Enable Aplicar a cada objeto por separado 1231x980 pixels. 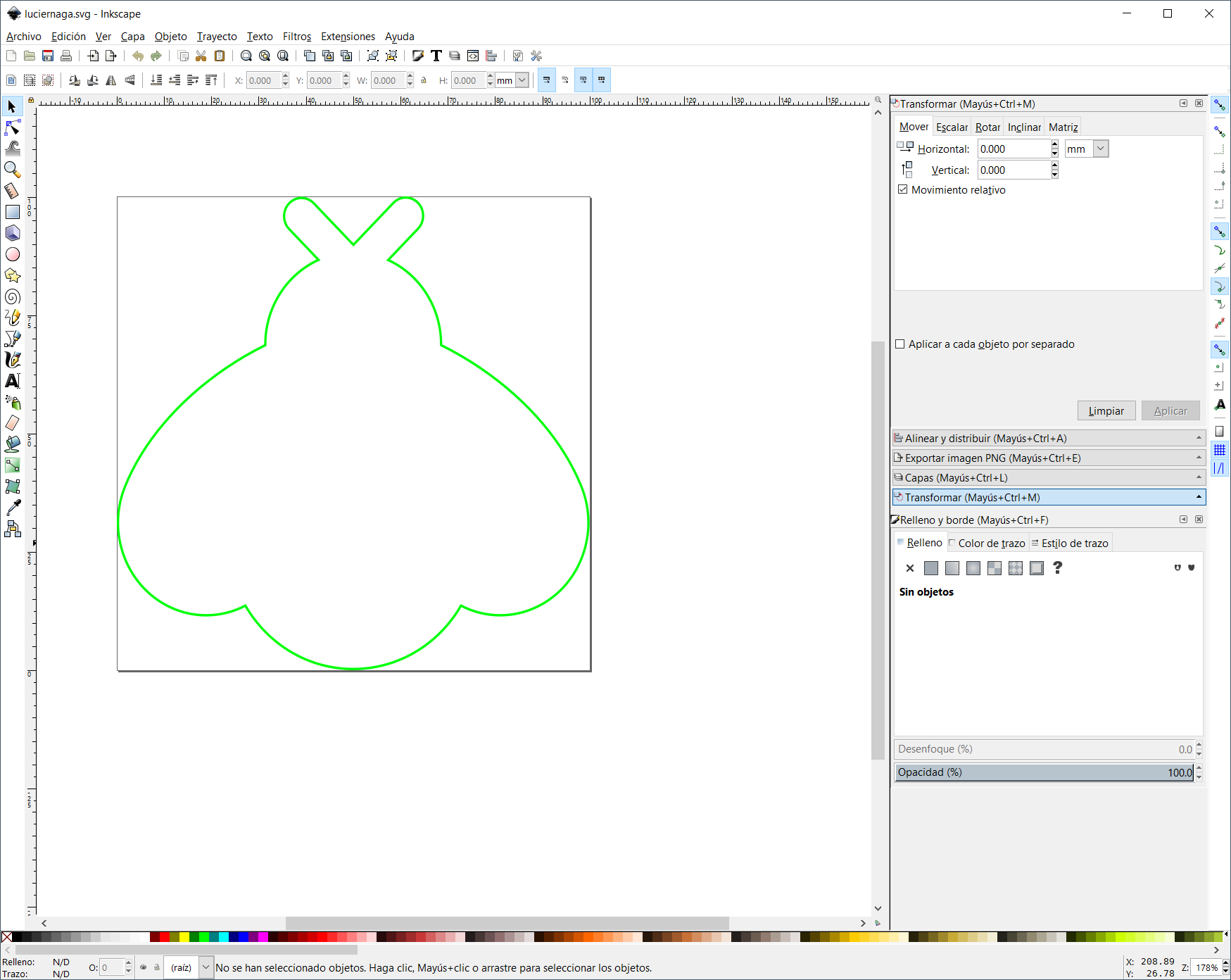pyautogui.click(x=900, y=344)
